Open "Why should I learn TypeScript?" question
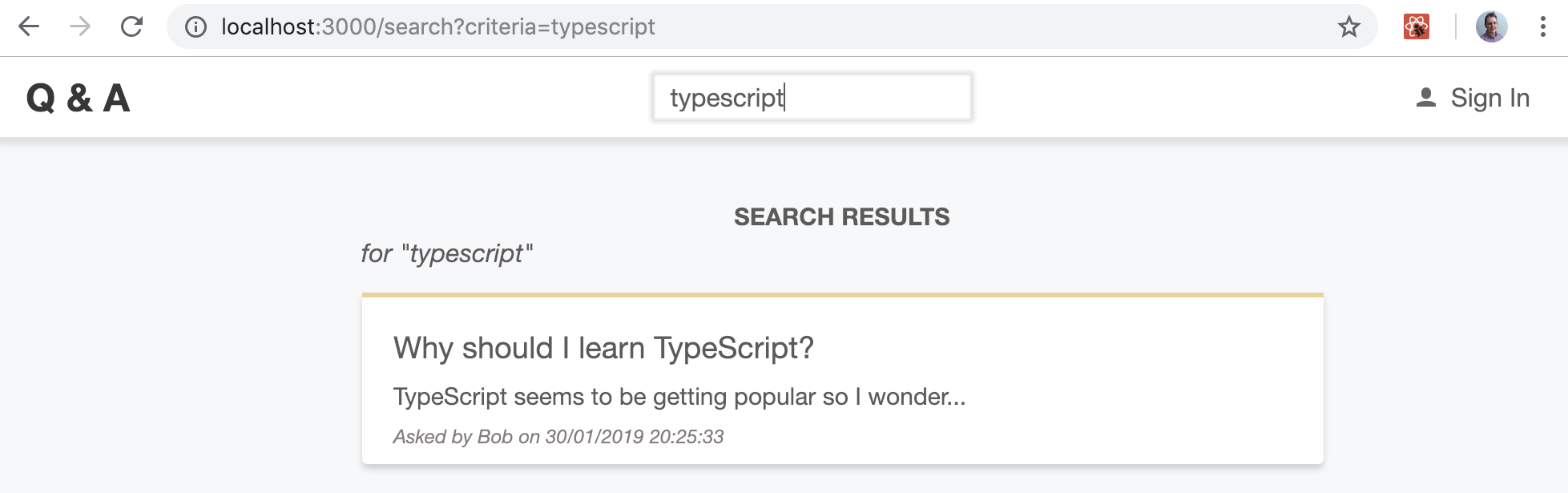The height and width of the screenshot is (493, 1568). click(603, 348)
